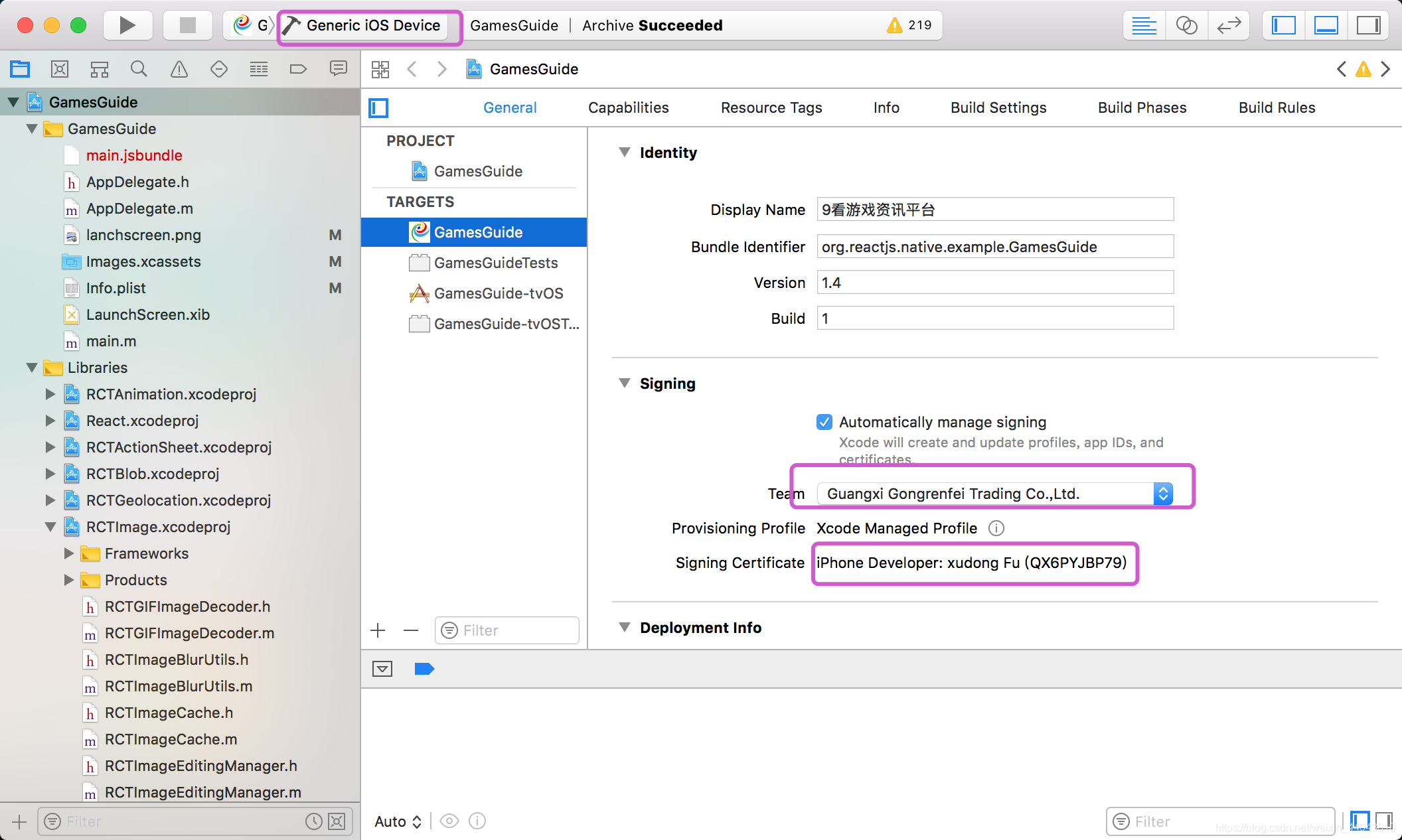
Task: Expand the Frameworks folder
Action: pyautogui.click(x=68, y=553)
